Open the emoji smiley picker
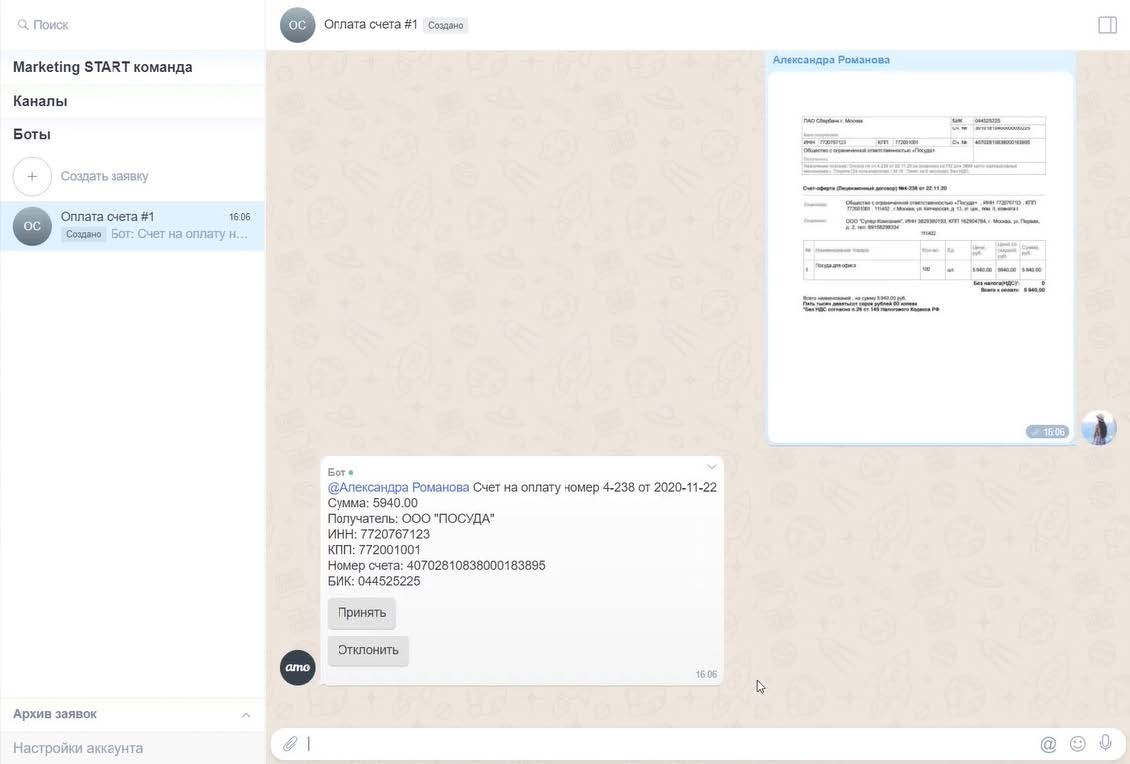This screenshot has width=1130, height=764. pos(1077,744)
